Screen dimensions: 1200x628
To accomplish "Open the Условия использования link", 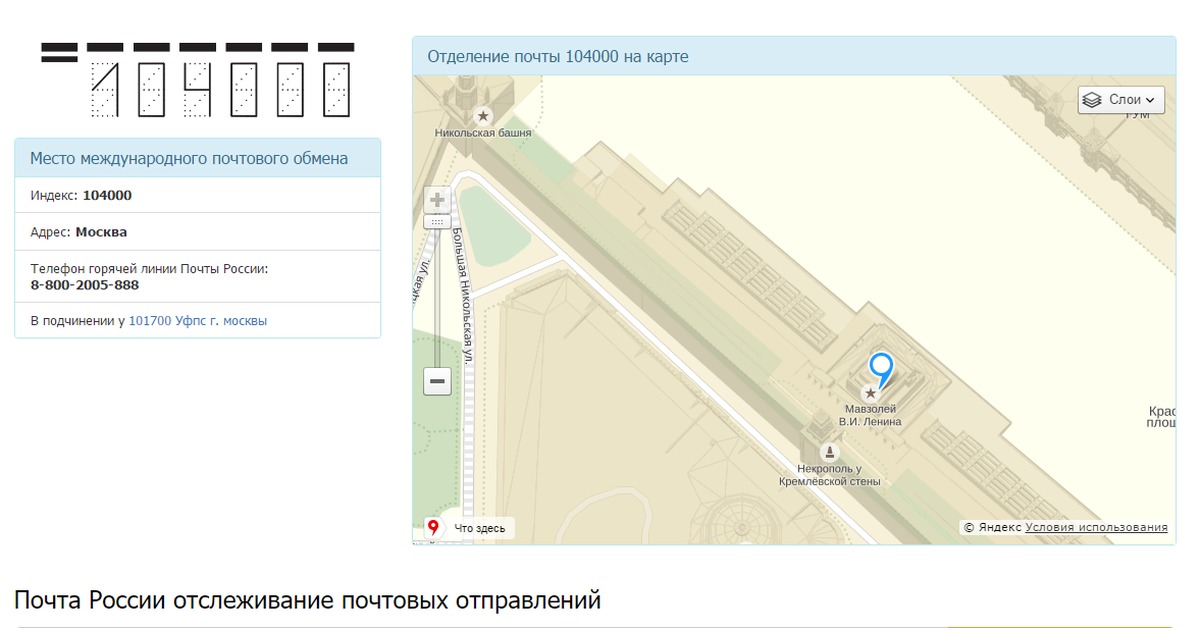I will pos(1096,528).
